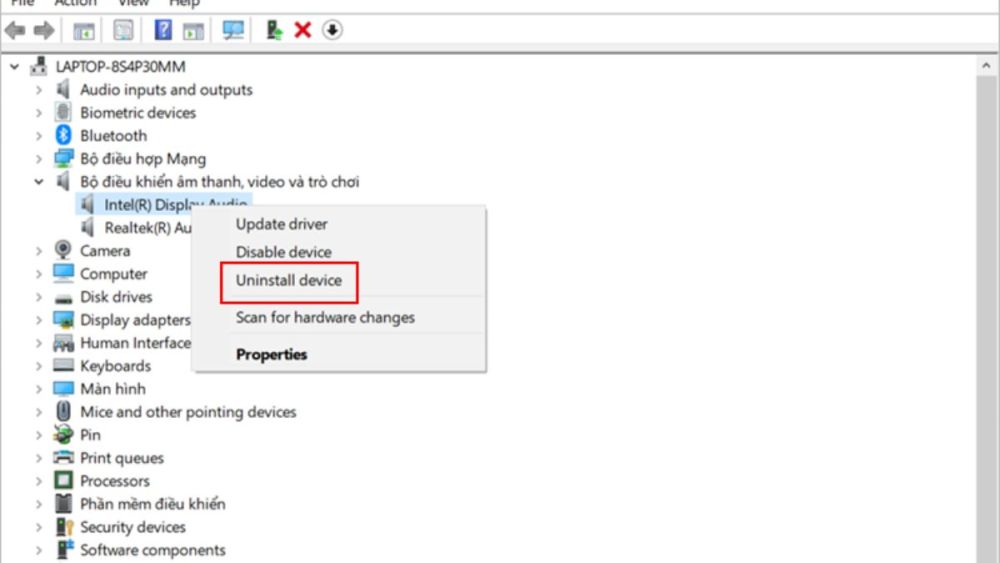Choose Uninstall device from the context menu
The height and width of the screenshot is (563, 1000).
coord(288,281)
